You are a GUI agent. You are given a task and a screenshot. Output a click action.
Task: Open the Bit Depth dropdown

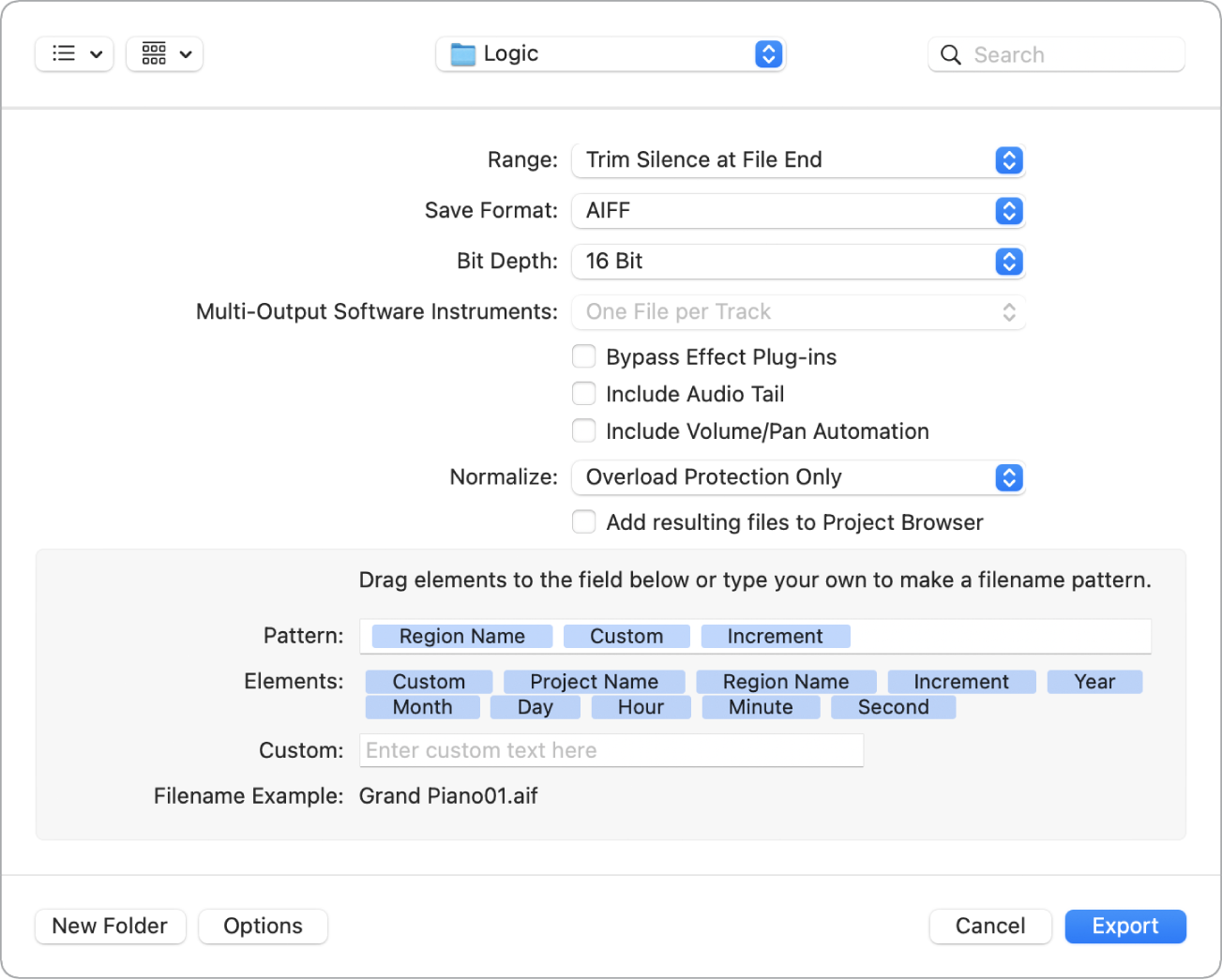(x=797, y=262)
